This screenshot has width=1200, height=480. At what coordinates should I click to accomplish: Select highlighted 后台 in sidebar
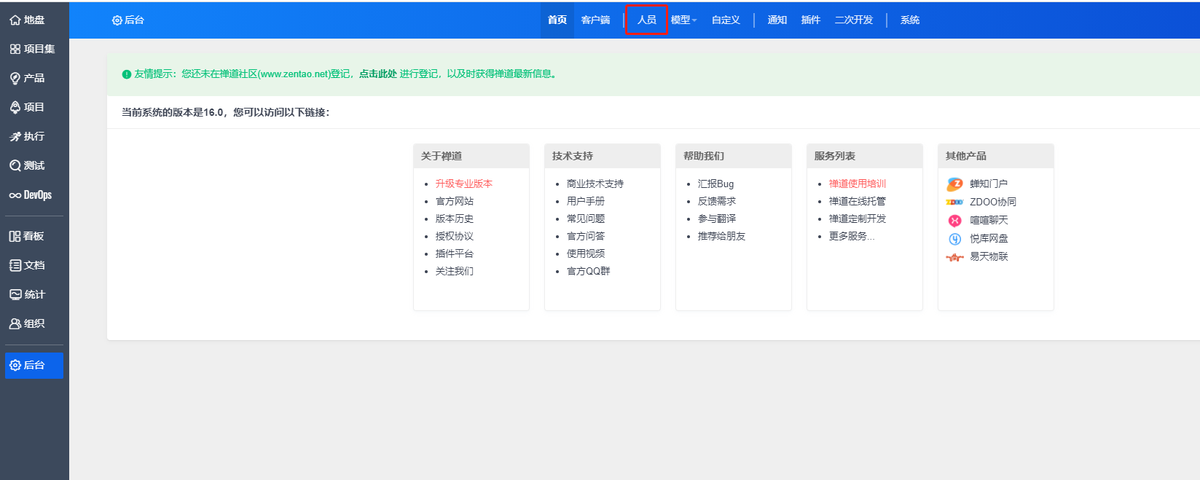pos(34,366)
